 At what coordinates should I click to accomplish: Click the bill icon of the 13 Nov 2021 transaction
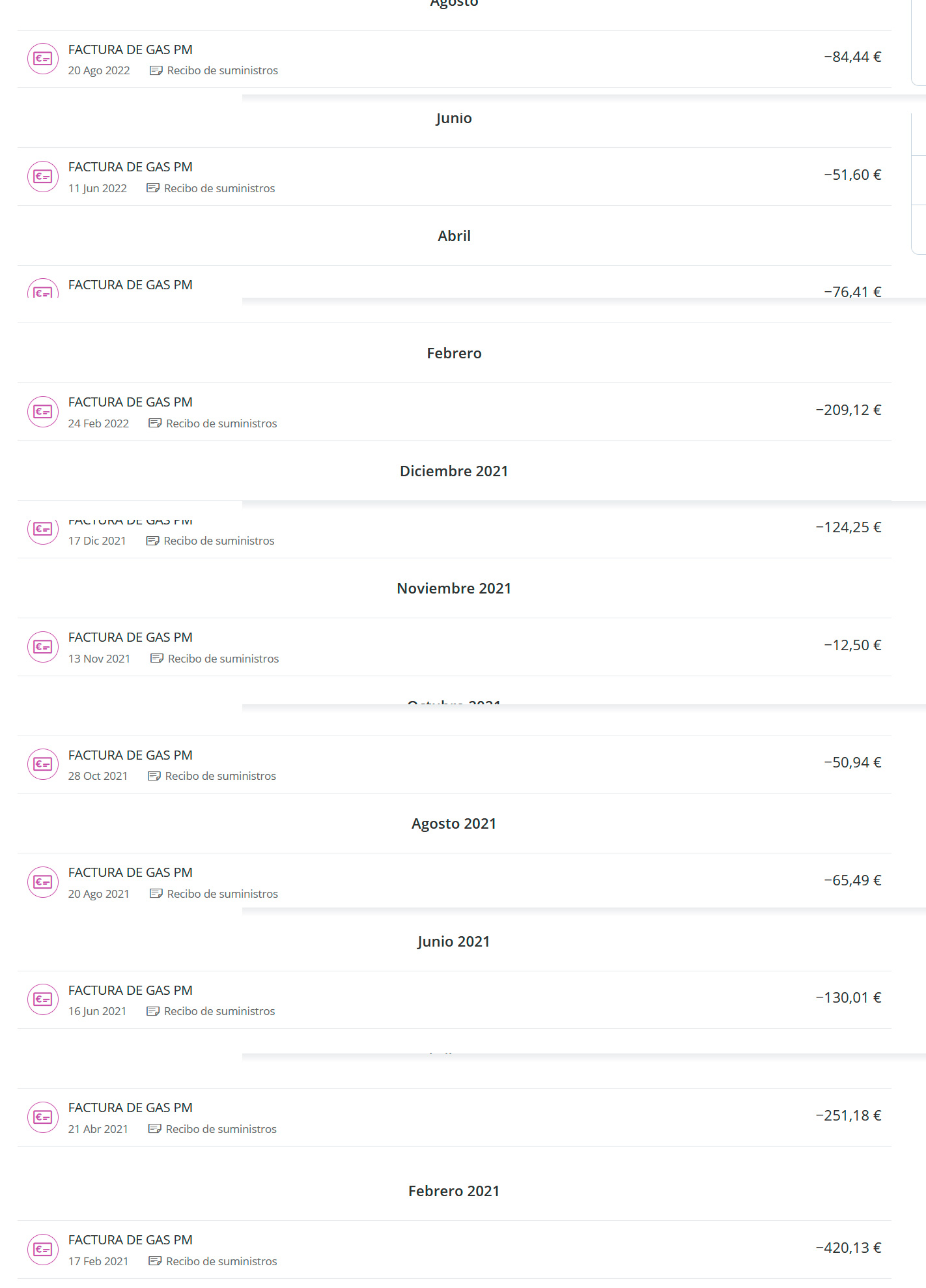(x=43, y=647)
